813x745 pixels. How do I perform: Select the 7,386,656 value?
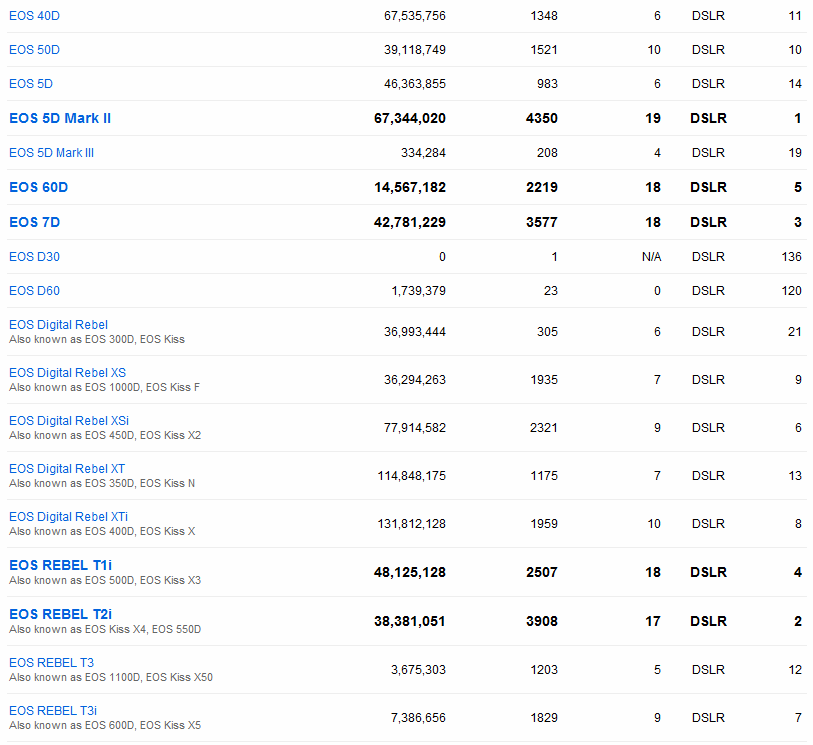[418, 718]
